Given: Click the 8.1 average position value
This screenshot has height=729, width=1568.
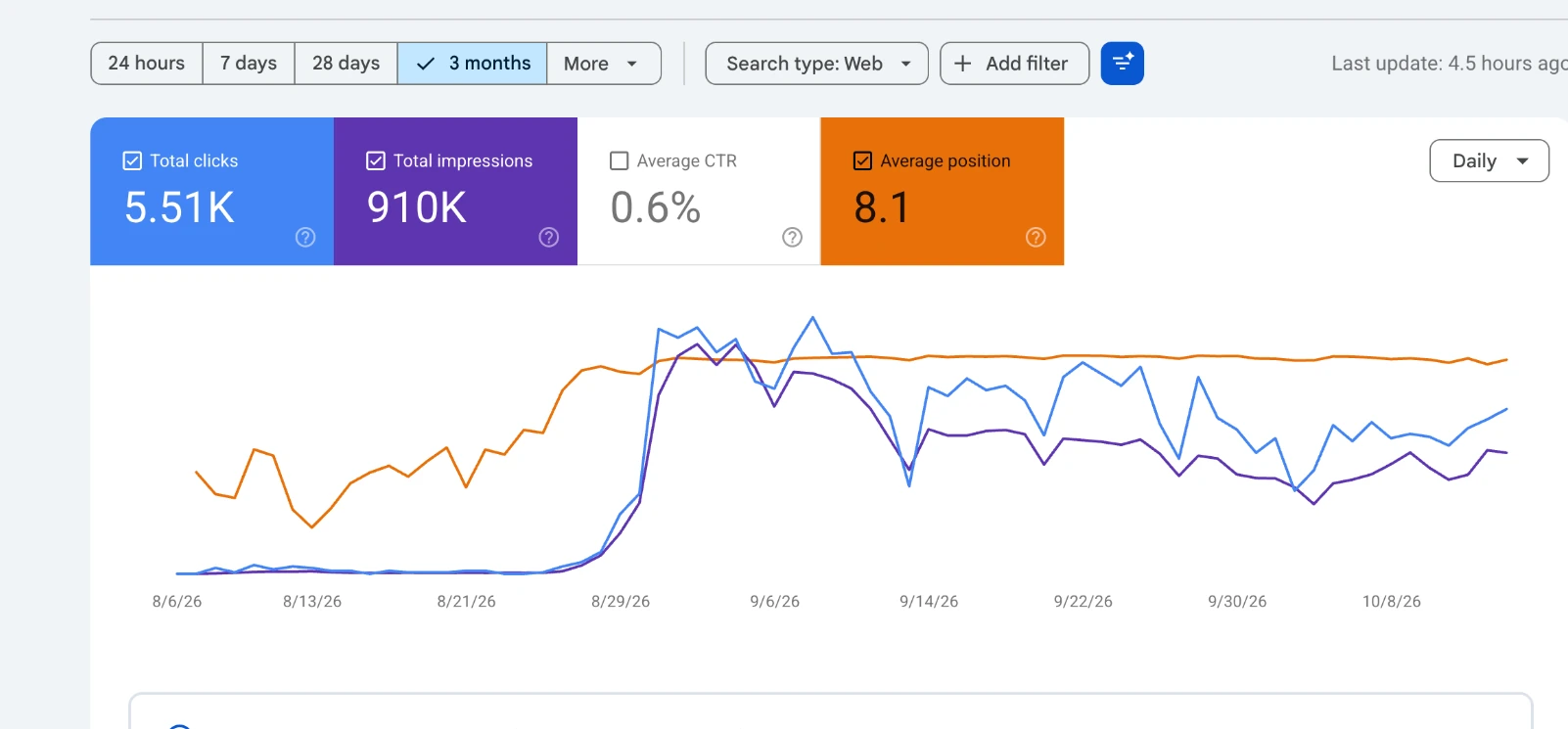Looking at the screenshot, I should pos(882,207).
